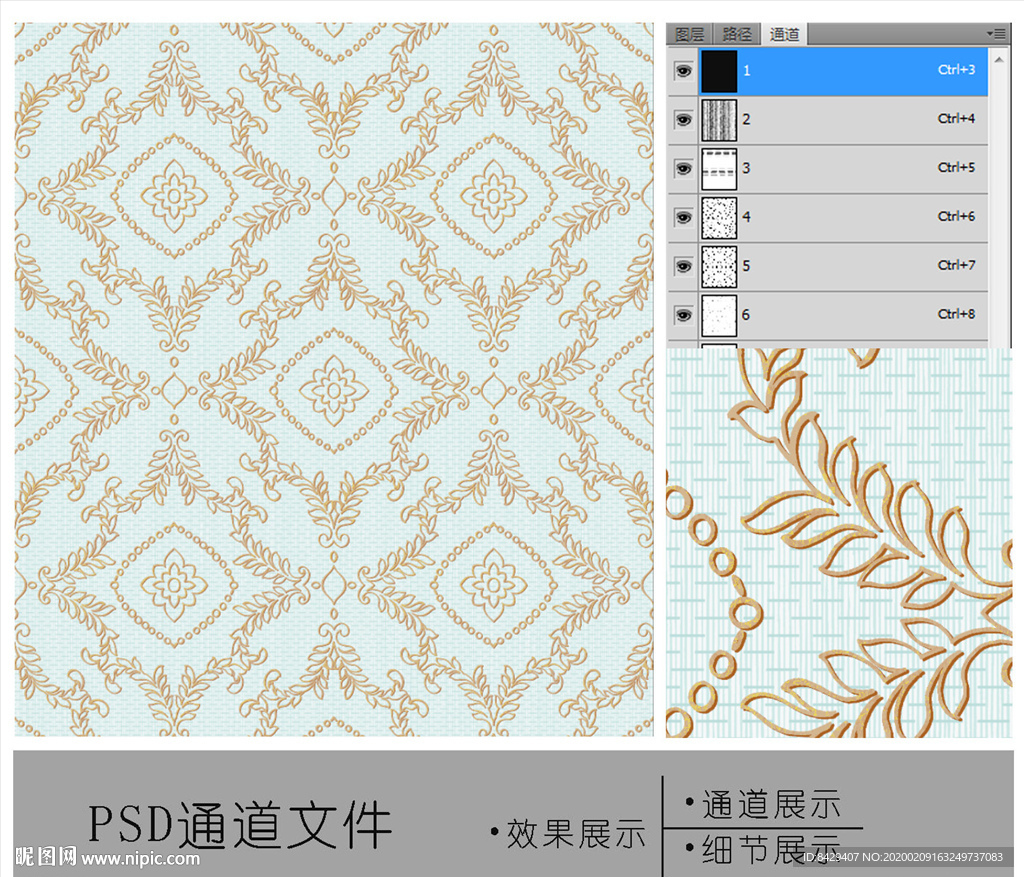Hide channel 4 with the eye icon
The width and height of the screenshot is (1024, 877).
(683, 217)
